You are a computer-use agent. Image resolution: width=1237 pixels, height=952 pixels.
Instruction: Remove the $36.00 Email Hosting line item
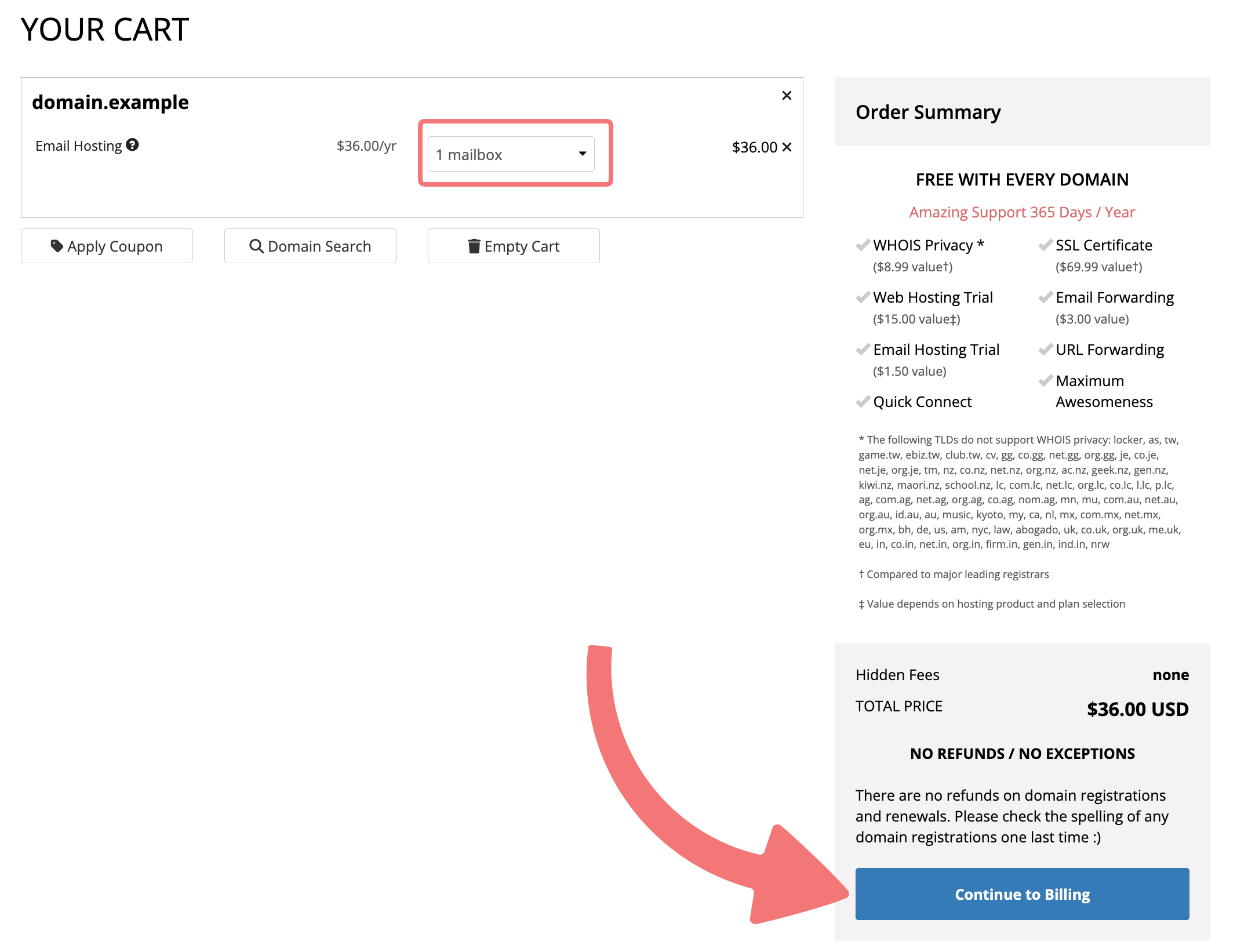[787, 147]
